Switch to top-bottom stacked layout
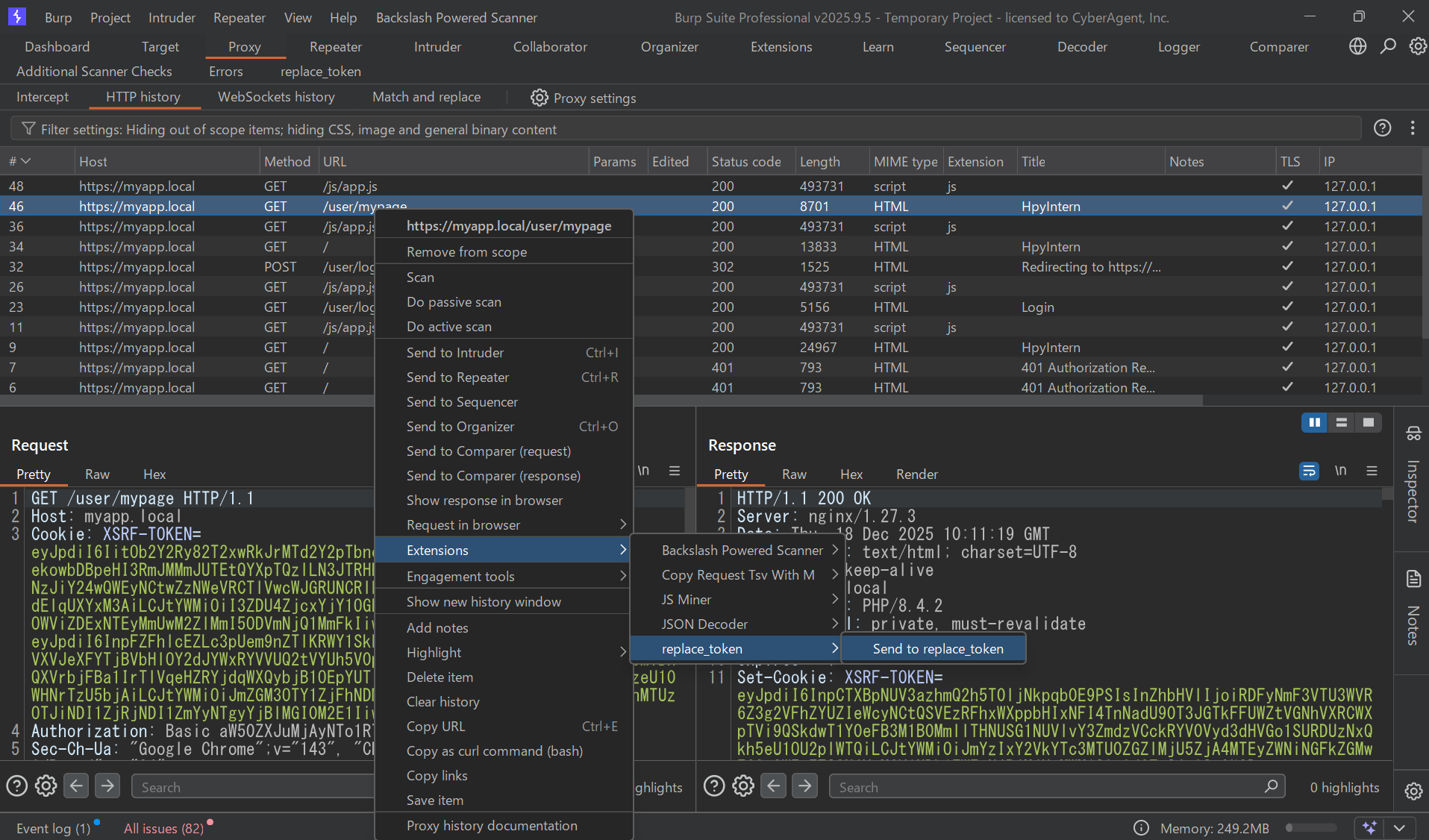 pos(1341,423)
